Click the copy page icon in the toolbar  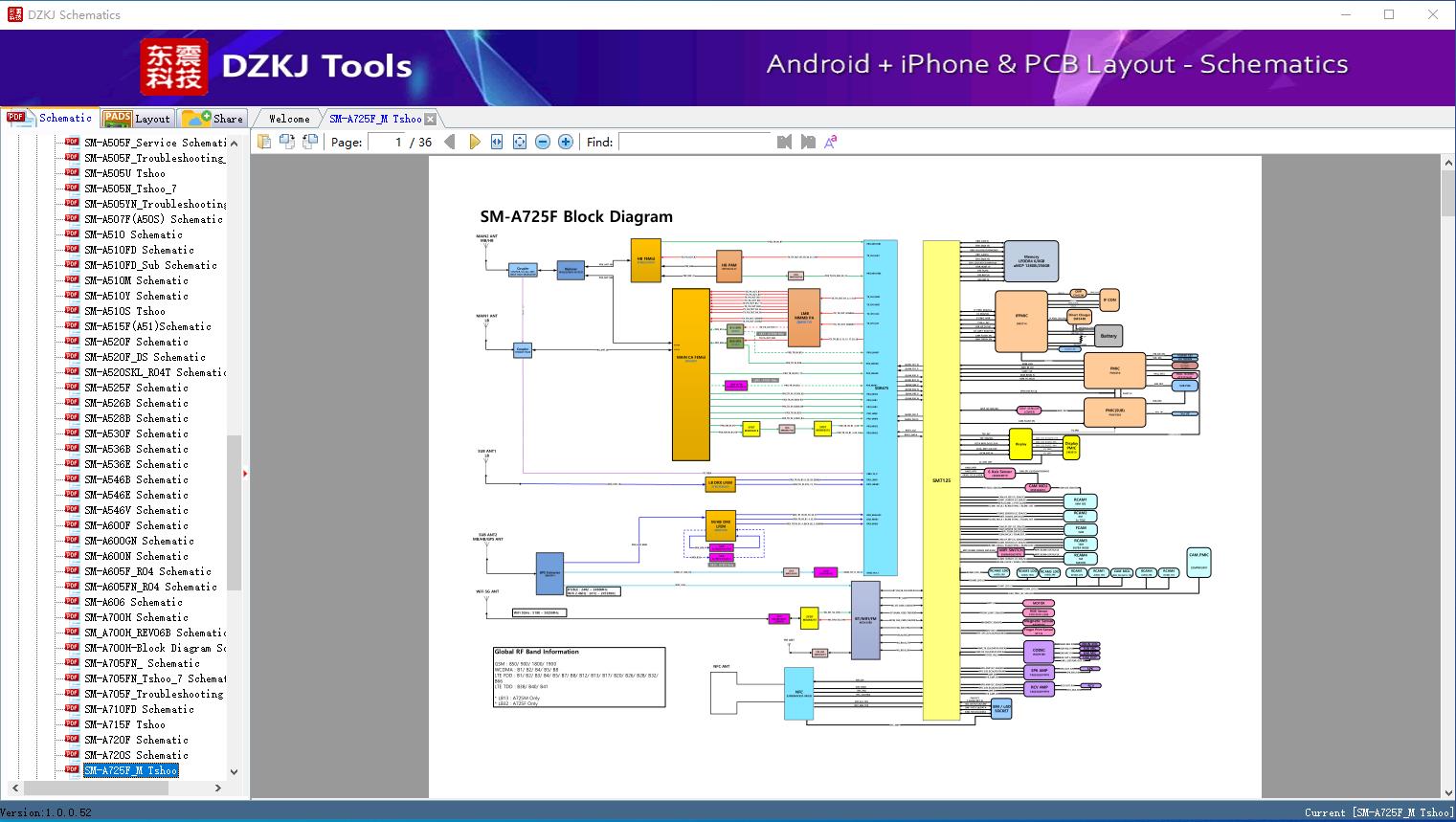[264, 142]
